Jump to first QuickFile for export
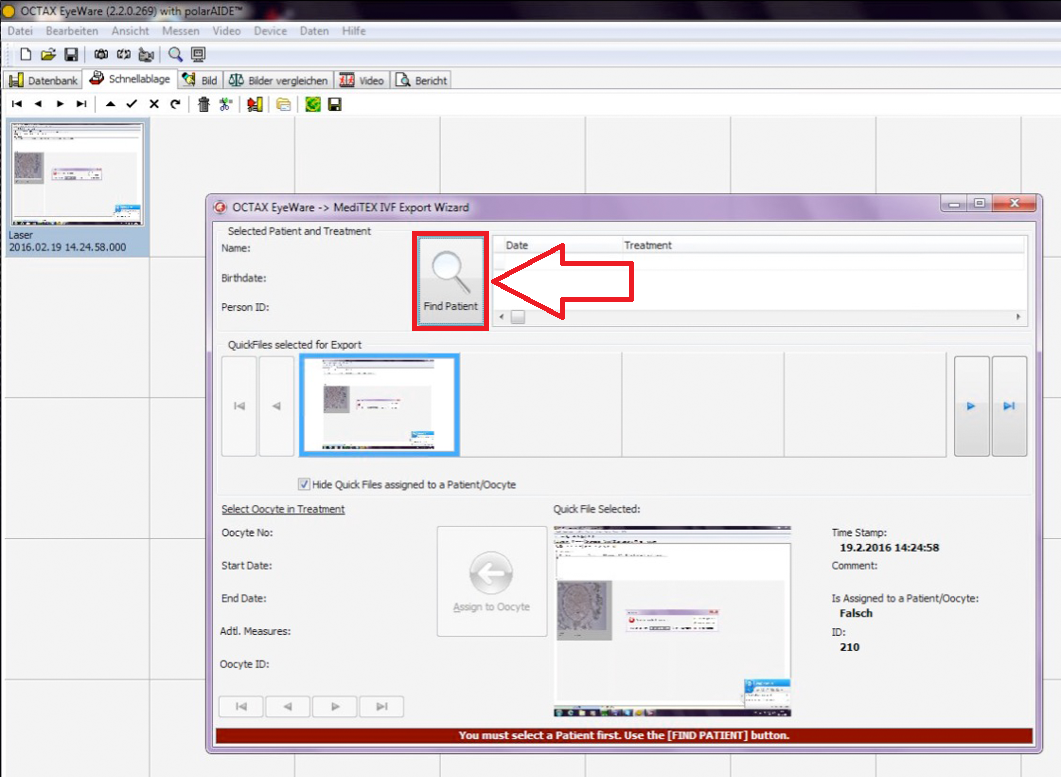This screenshot has height=777, width=1061. (239, 406)
